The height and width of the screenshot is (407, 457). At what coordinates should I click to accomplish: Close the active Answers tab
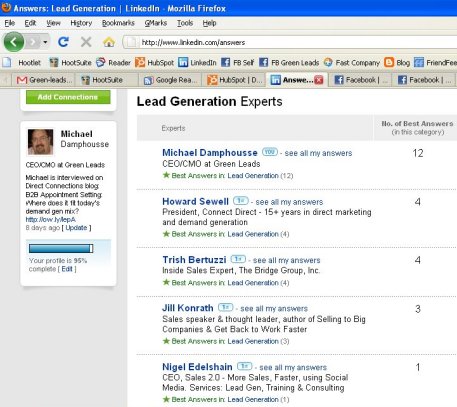point(319,80)
